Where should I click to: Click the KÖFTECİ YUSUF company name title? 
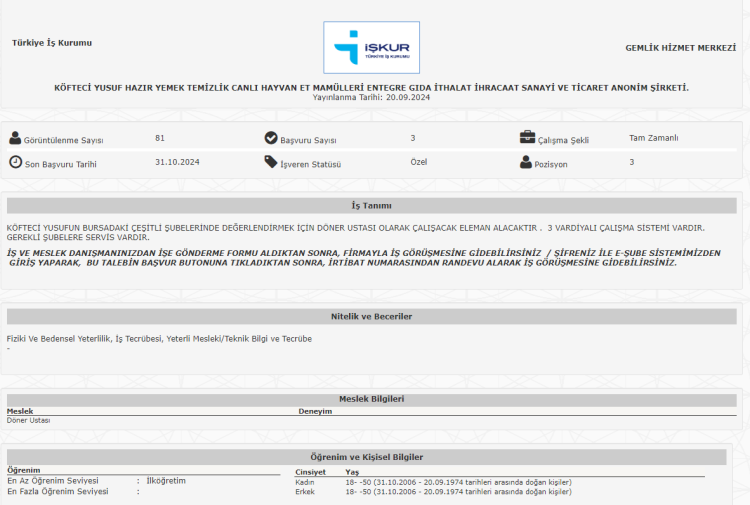pos(371,88)
